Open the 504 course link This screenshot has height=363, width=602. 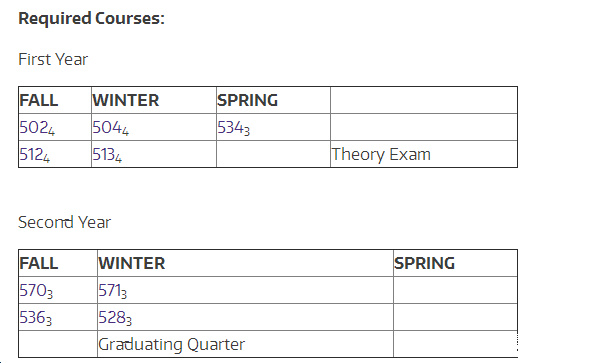click(x=108, y=127)
